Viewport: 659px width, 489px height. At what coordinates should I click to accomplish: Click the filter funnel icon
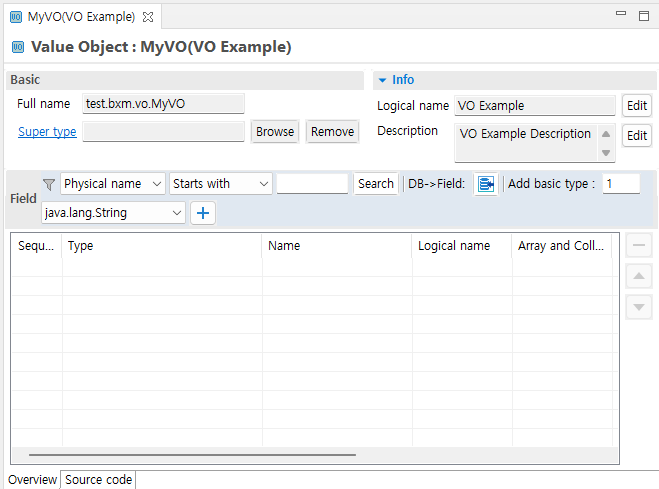49,184
